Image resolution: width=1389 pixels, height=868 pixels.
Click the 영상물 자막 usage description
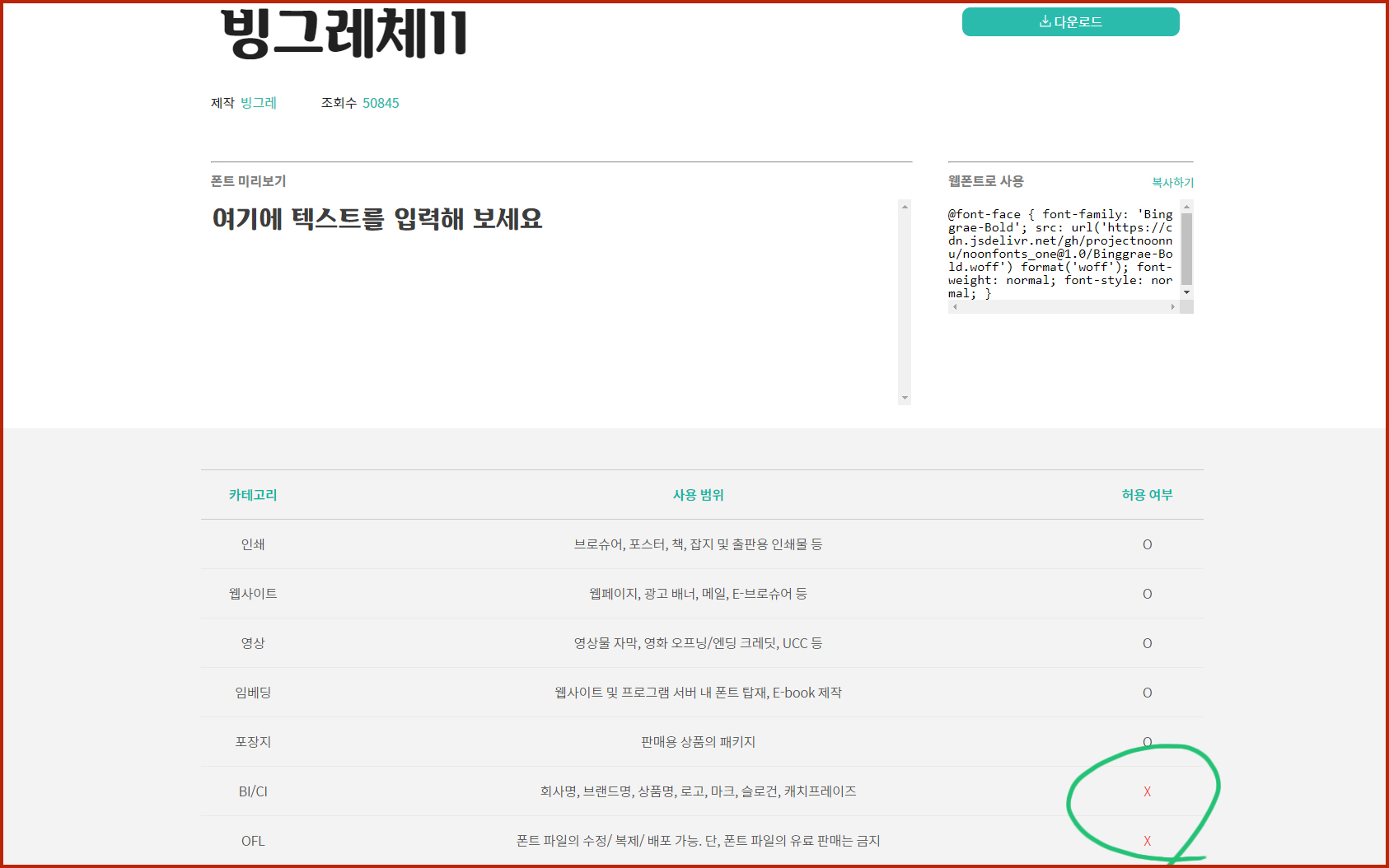(x=698, y=643)
